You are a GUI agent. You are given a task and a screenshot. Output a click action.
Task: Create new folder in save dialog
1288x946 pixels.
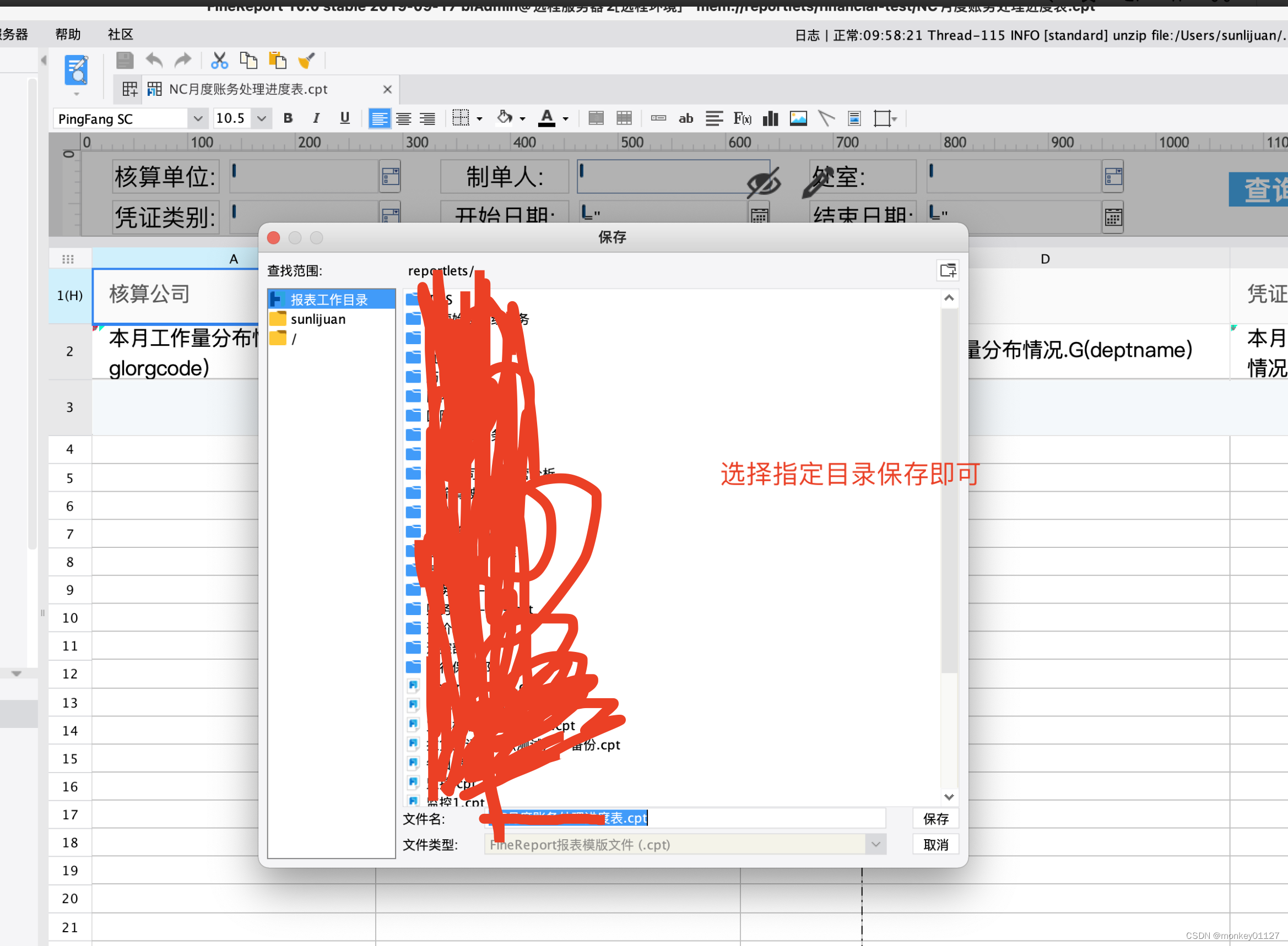point(948,270)
